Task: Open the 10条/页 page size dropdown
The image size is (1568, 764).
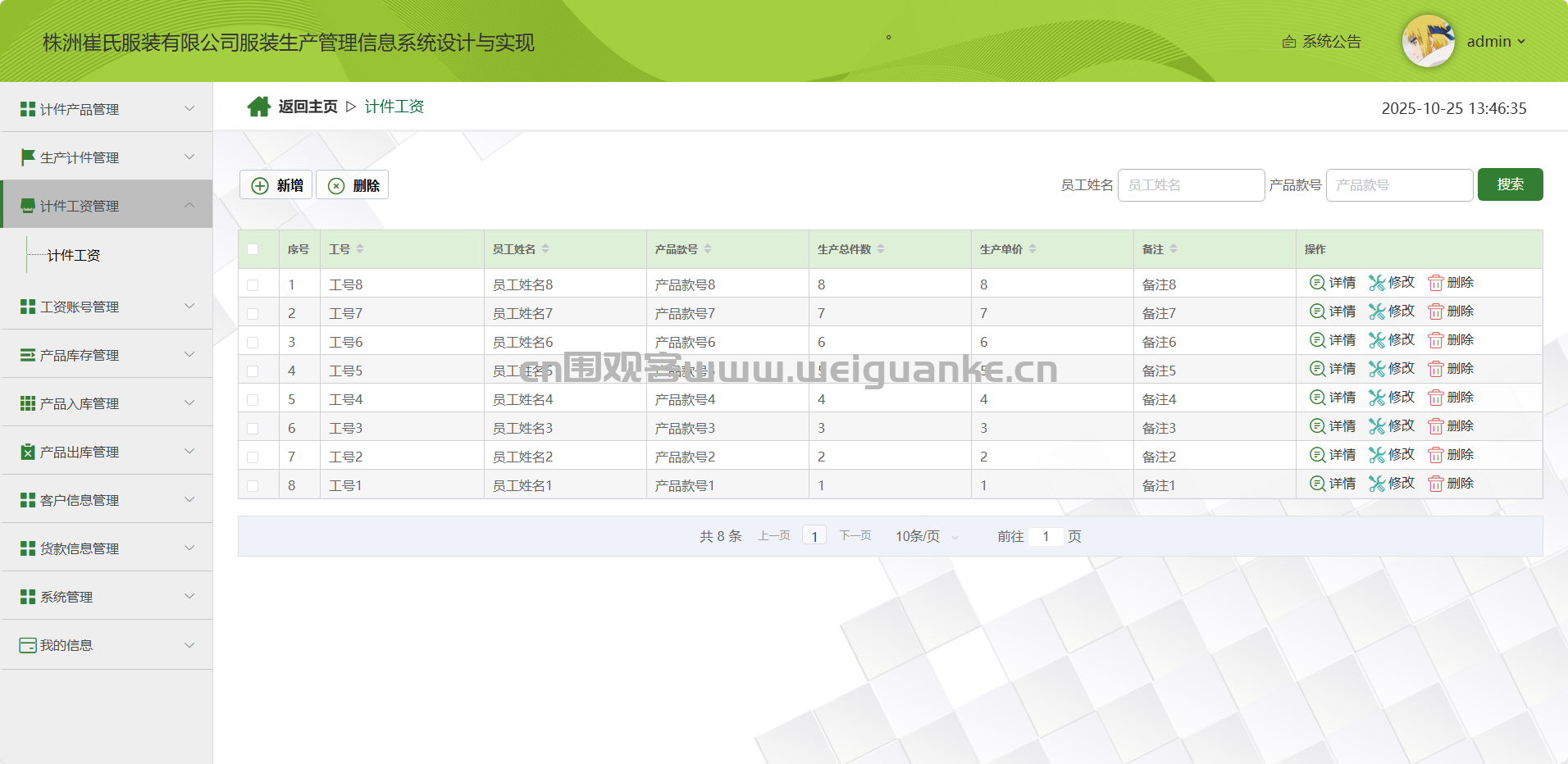Action: click(927, 536)
